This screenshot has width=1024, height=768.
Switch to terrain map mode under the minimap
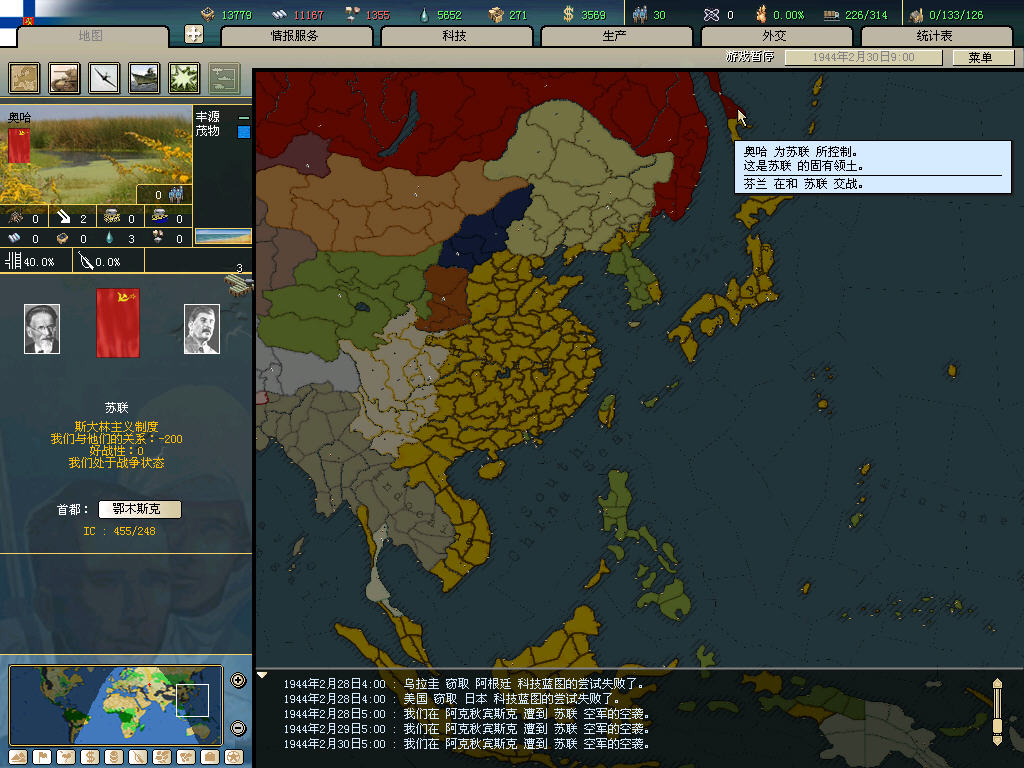point(17,756)
